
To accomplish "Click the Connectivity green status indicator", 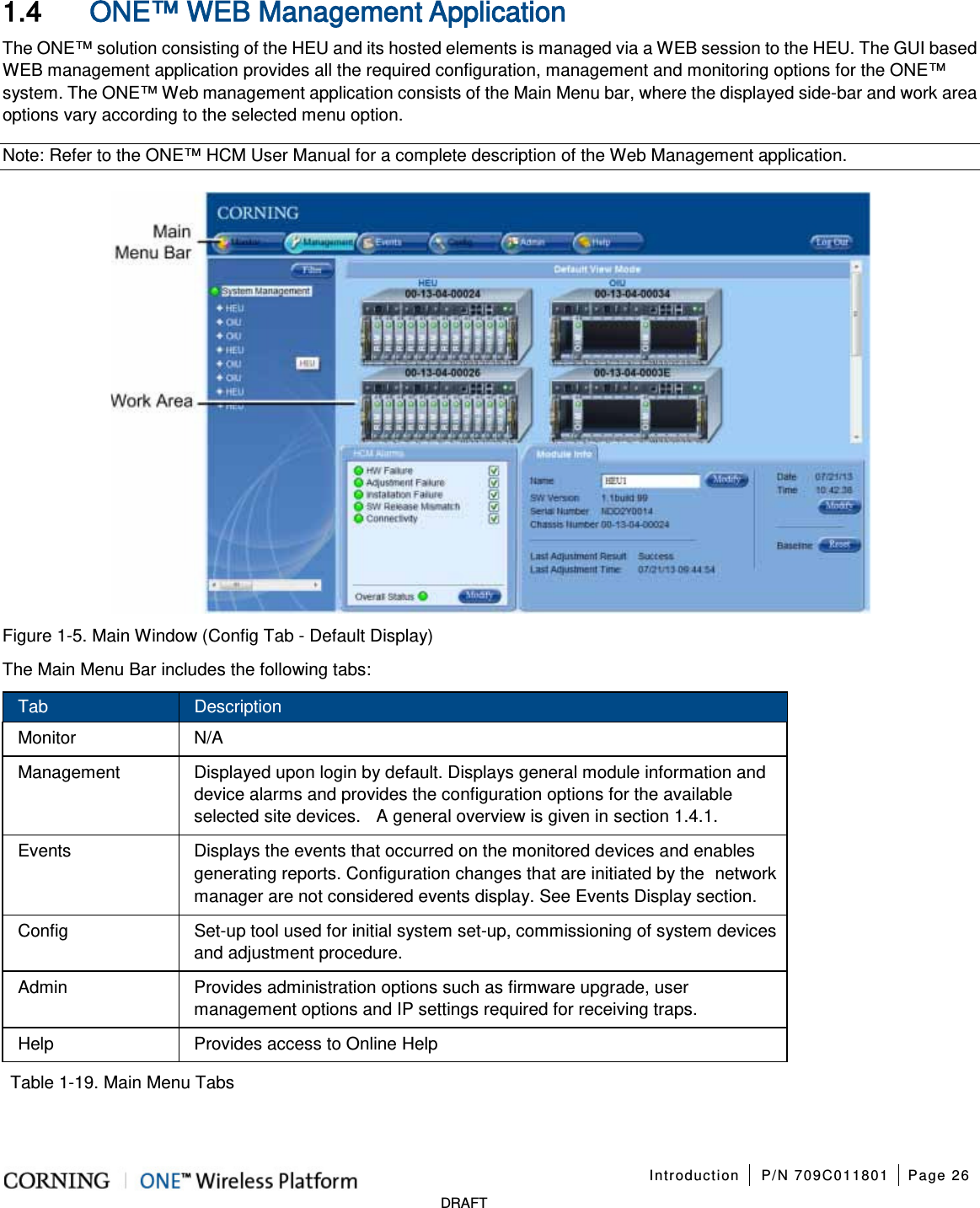I will point(359,518).
